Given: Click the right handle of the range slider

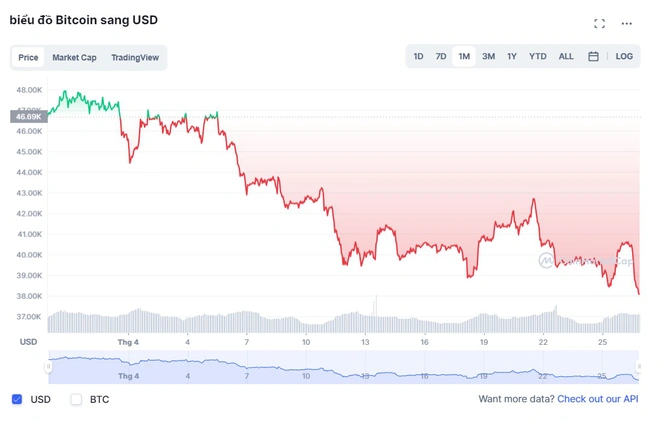Looking at the screenshot, I should (638, 367).
